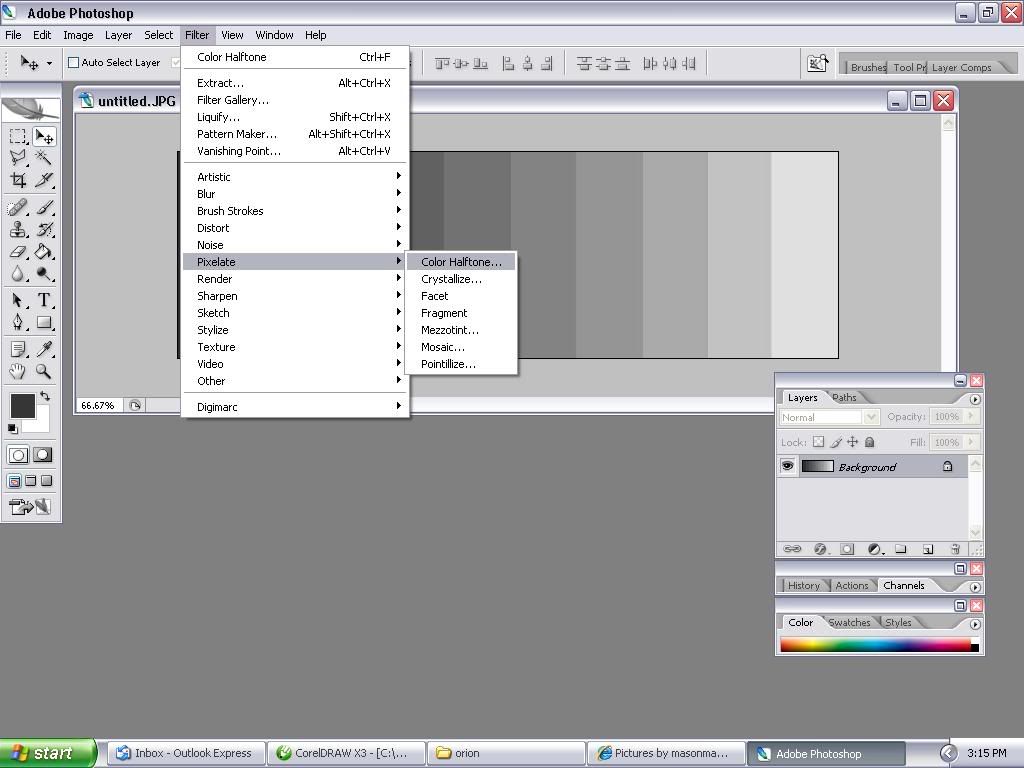Toggle lock image pixels
Image resolution: width=1024 pixels, height=768 pixels.
pos(836,442)
